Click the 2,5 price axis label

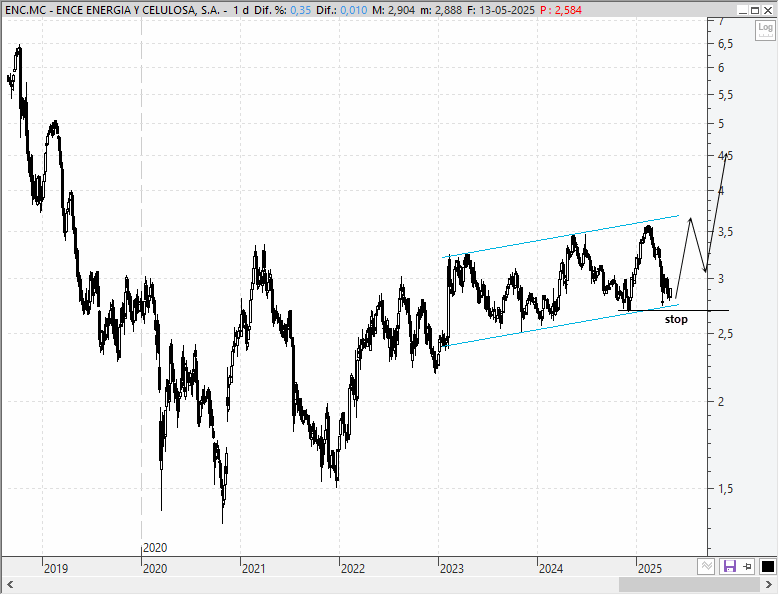725,334
